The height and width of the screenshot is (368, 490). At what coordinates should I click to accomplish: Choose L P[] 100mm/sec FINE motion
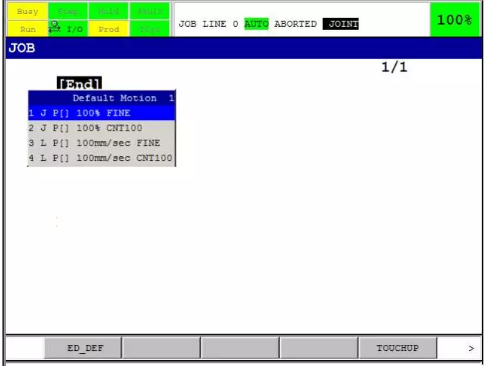tap(102, 143)
